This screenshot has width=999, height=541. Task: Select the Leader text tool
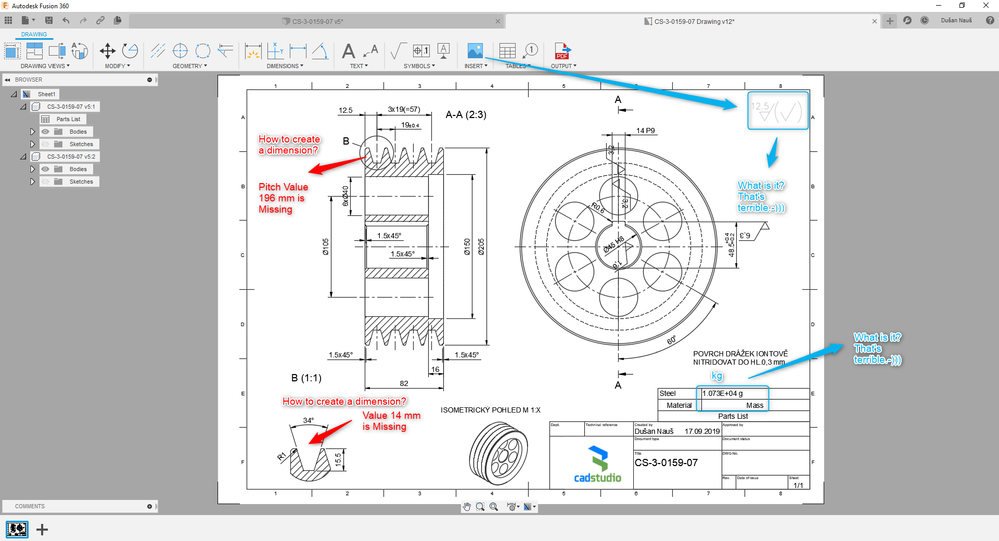coord(371,50)
